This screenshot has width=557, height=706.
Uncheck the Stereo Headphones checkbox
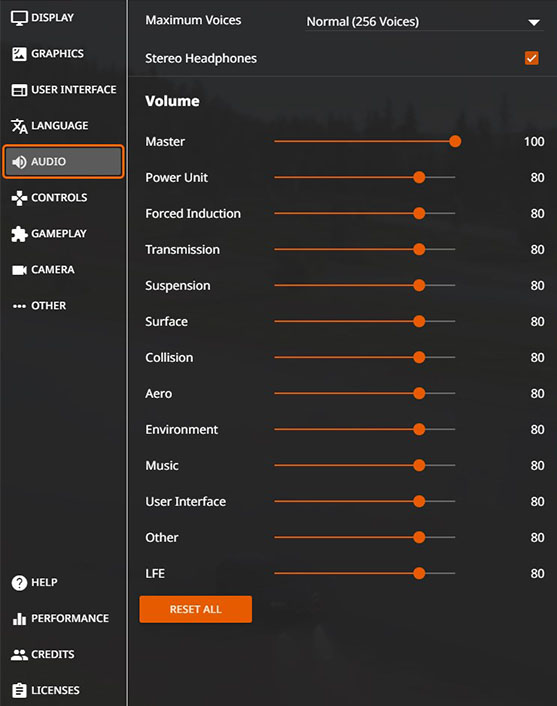pyautogui.click(x=532, y=58)
